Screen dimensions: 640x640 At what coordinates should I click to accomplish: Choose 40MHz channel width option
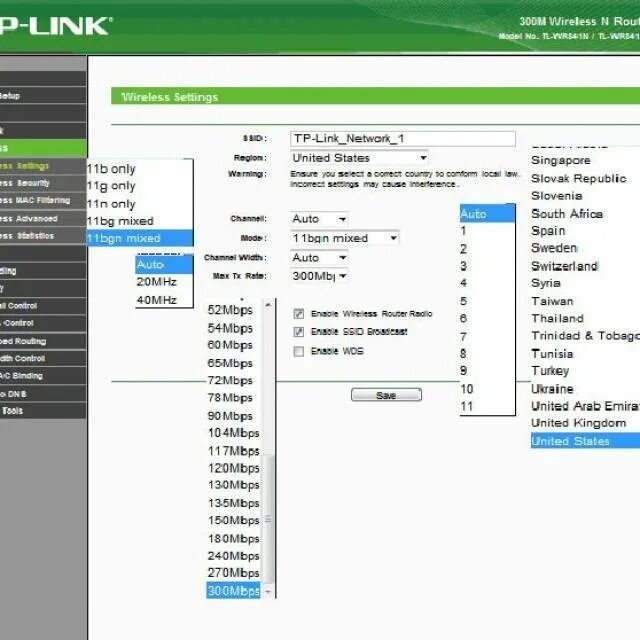click(x=164, y=300)
